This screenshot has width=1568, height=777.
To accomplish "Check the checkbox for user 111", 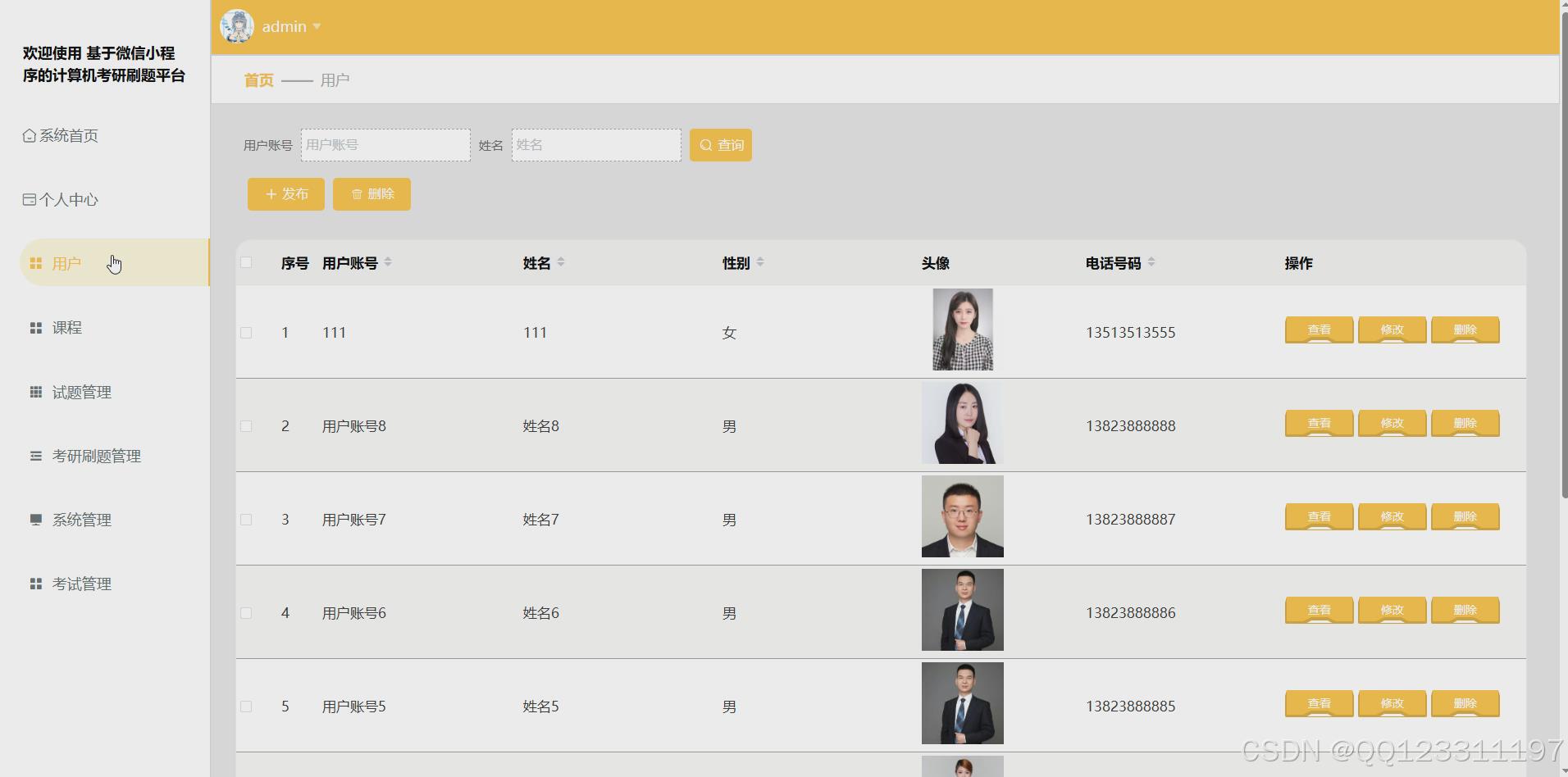I will pyautogui.click(x=246, y=333).
